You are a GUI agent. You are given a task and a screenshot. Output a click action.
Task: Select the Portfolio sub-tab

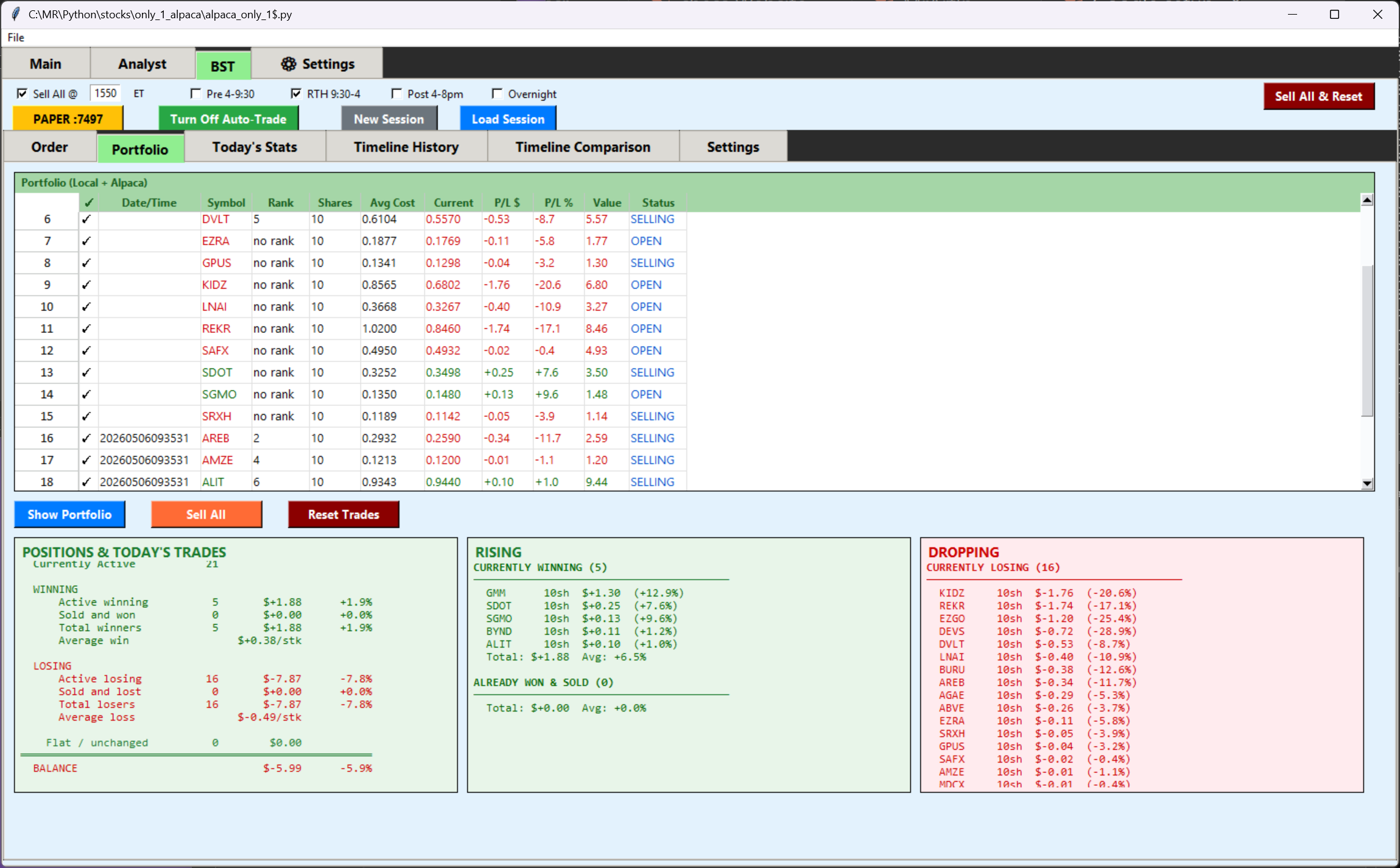click(x=140, y=149)
